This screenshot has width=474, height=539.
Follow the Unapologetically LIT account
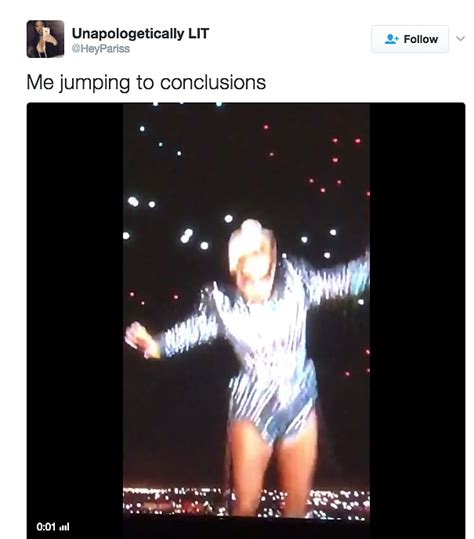coord(410,39)
